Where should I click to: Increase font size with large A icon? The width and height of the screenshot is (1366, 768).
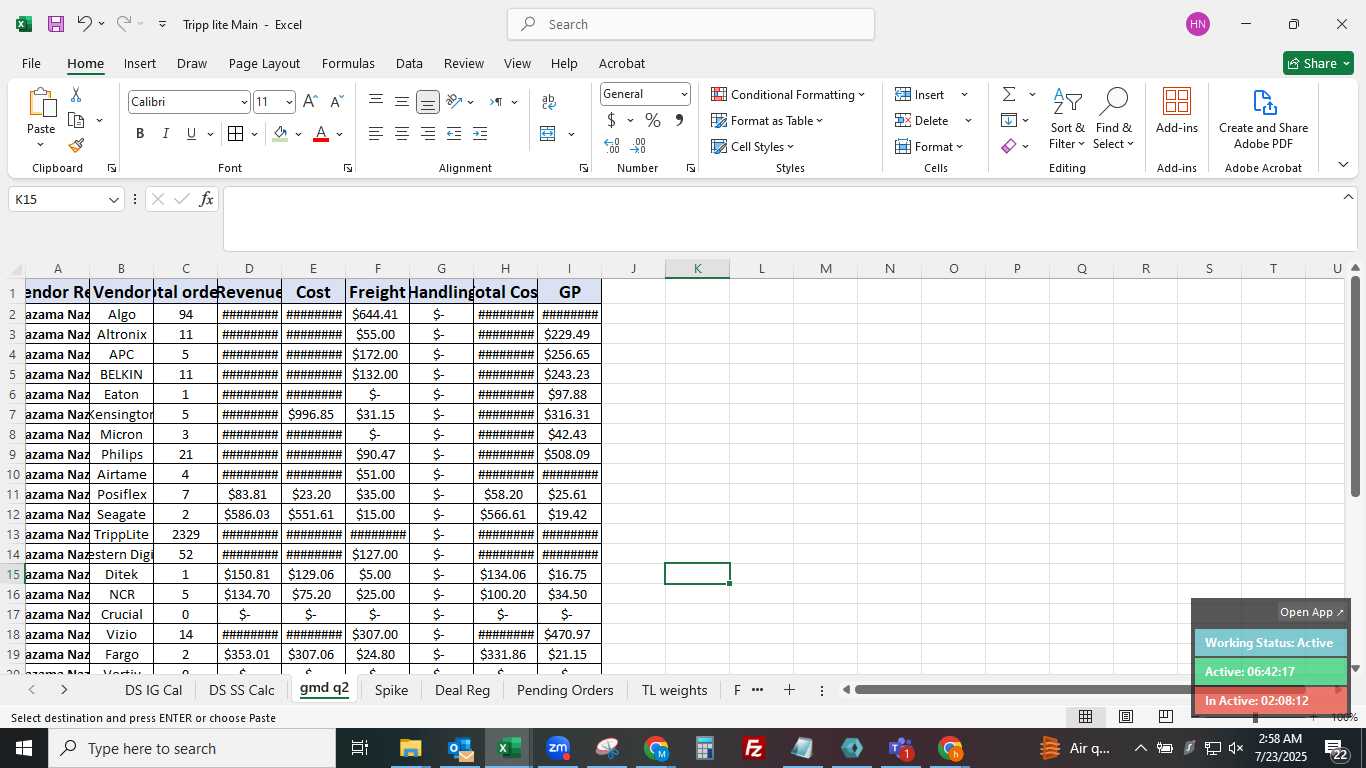[310, 102]
